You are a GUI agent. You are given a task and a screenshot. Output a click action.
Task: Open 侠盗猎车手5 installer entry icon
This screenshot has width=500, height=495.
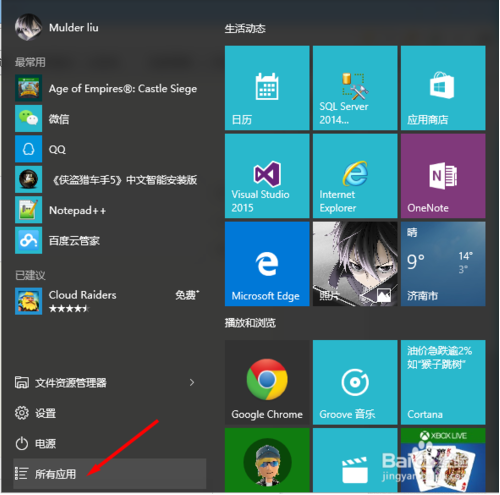(28, 179)
